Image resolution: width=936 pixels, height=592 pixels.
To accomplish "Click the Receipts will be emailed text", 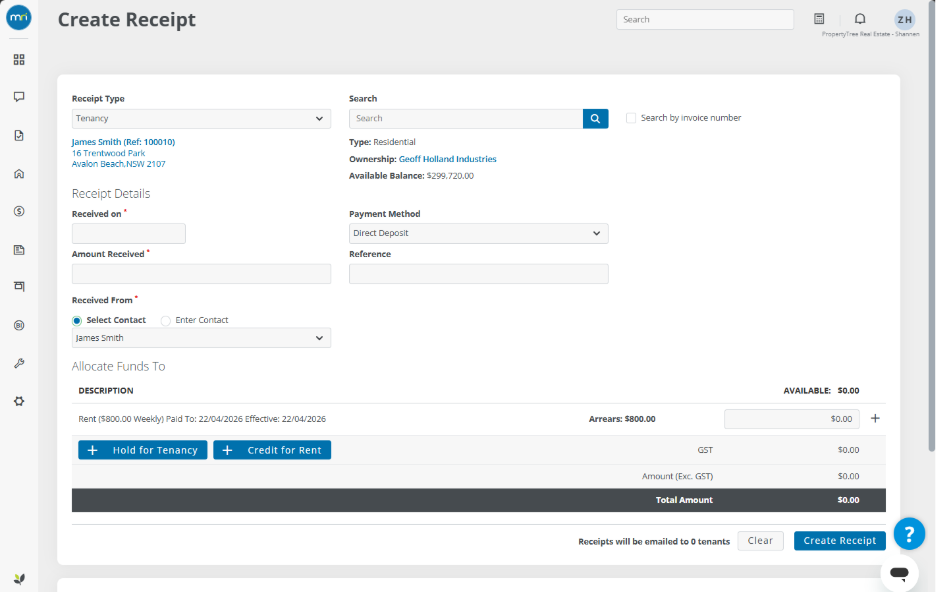I will 654,541.
